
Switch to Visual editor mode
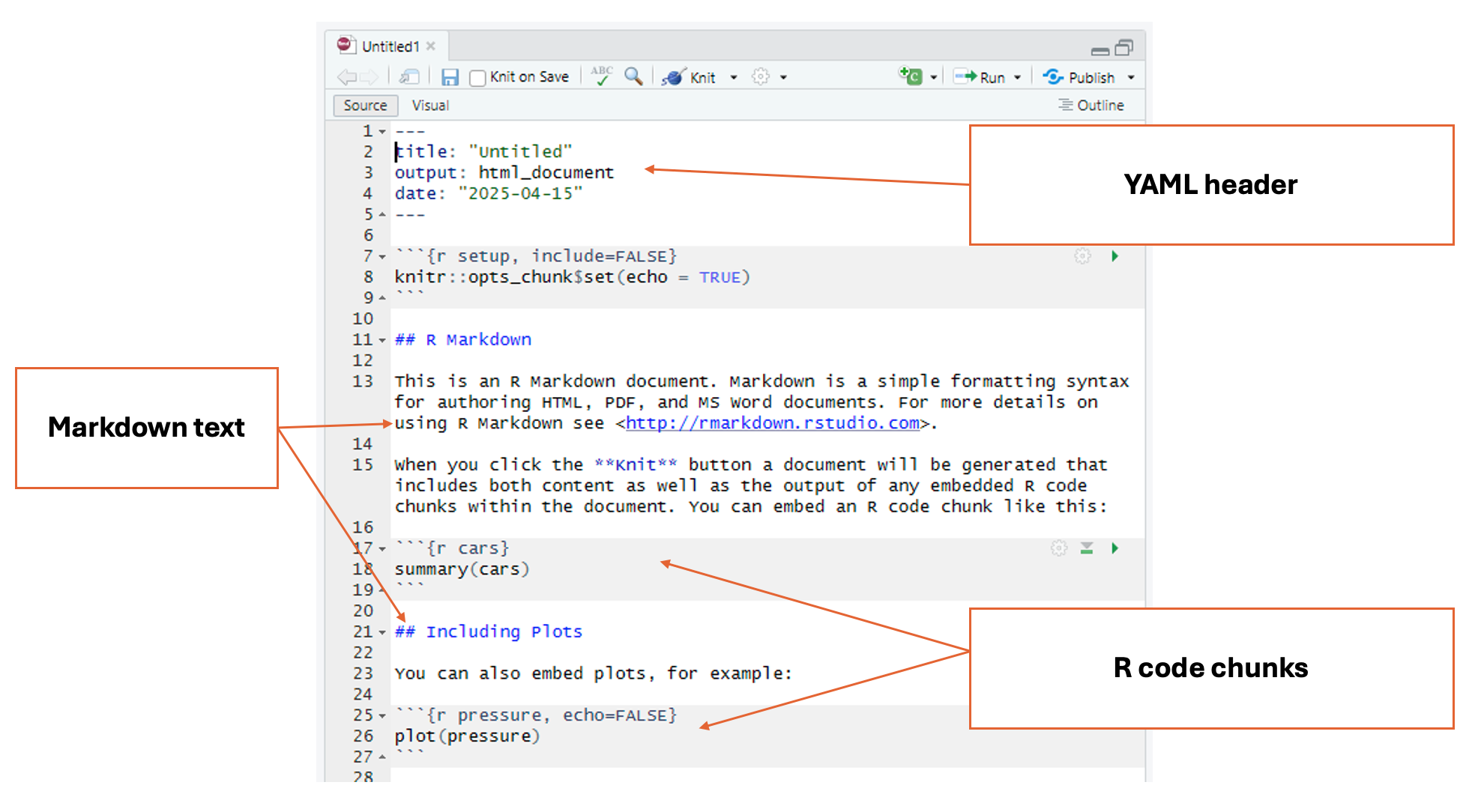(x=430, y=106)
